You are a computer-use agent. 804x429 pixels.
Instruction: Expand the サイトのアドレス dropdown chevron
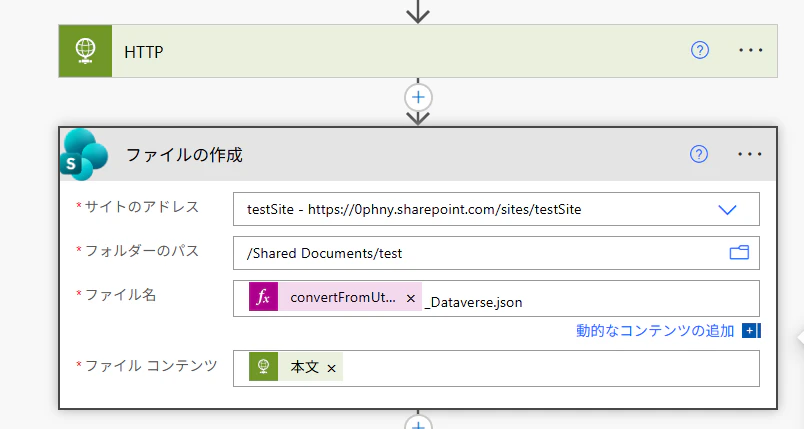click(727, 210)
